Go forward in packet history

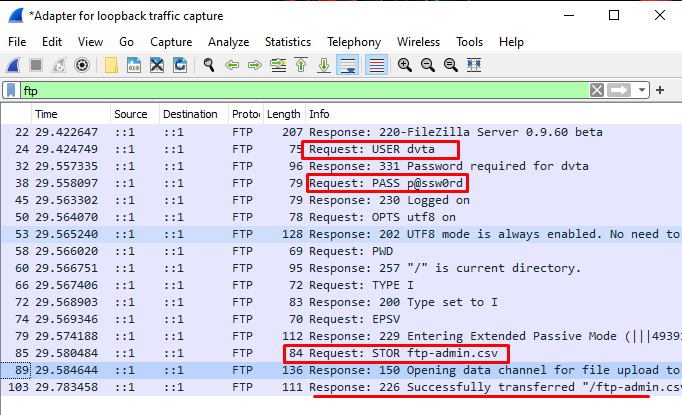click(x=255, y=65)
